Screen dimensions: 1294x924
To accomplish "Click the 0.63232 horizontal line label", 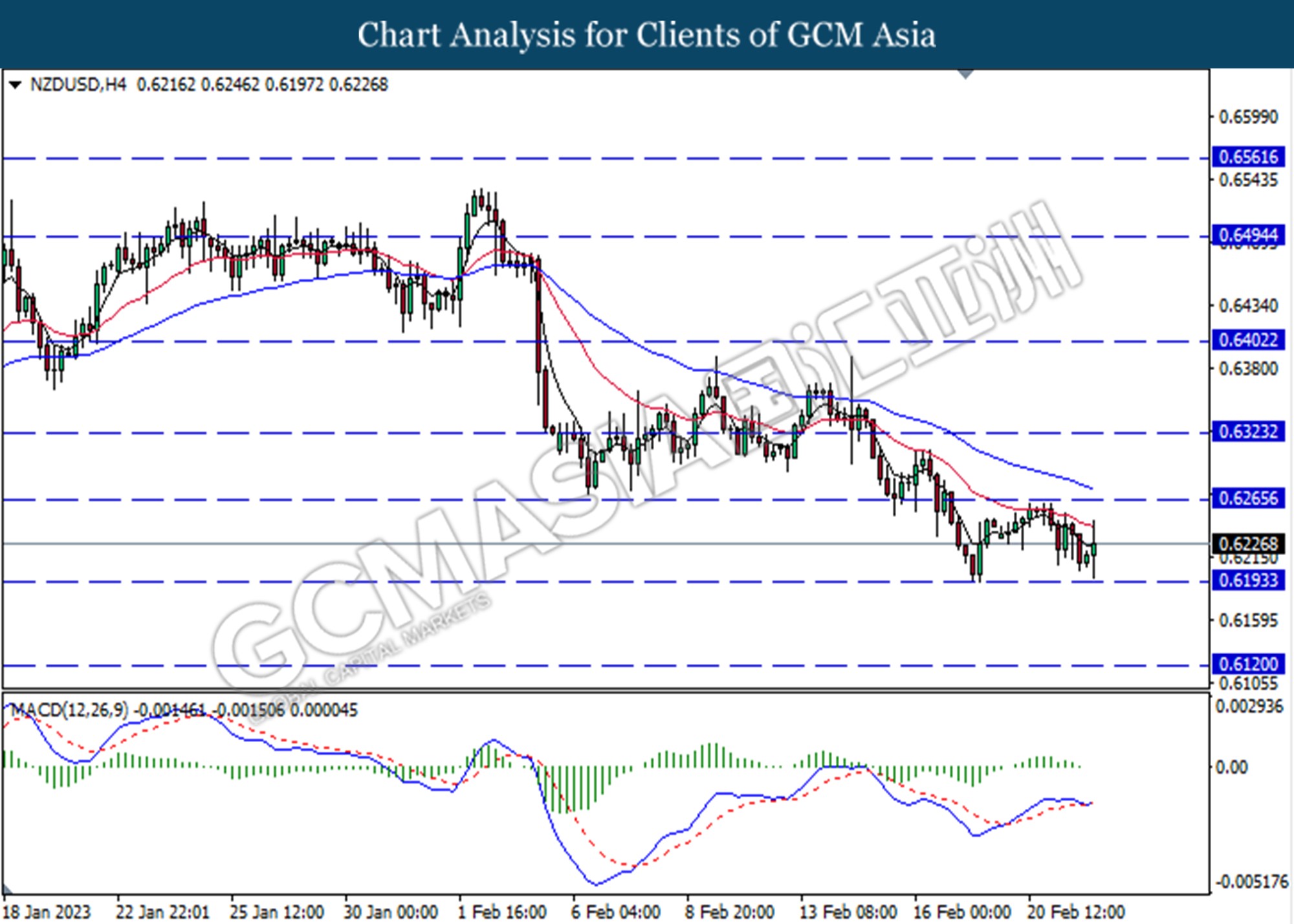I will tap(1248, 432).
